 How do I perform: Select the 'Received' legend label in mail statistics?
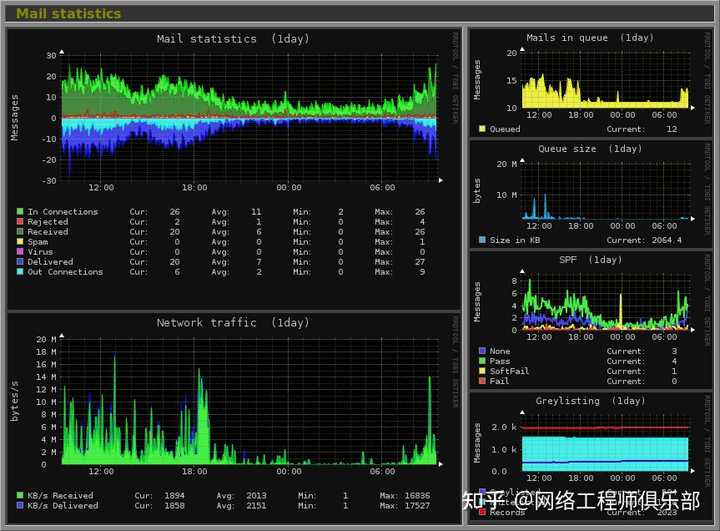(x=48, y=232)
